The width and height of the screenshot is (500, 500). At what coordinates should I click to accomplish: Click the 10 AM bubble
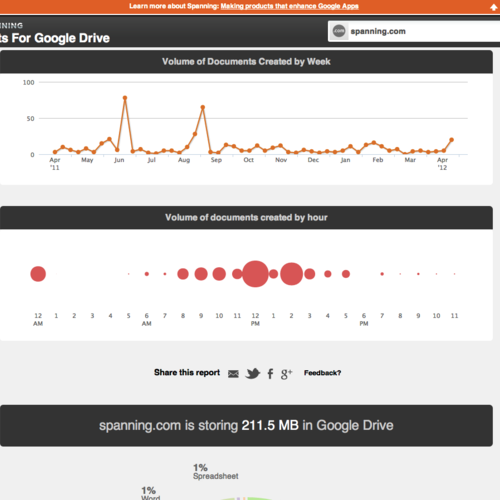(x=219, y=274)
